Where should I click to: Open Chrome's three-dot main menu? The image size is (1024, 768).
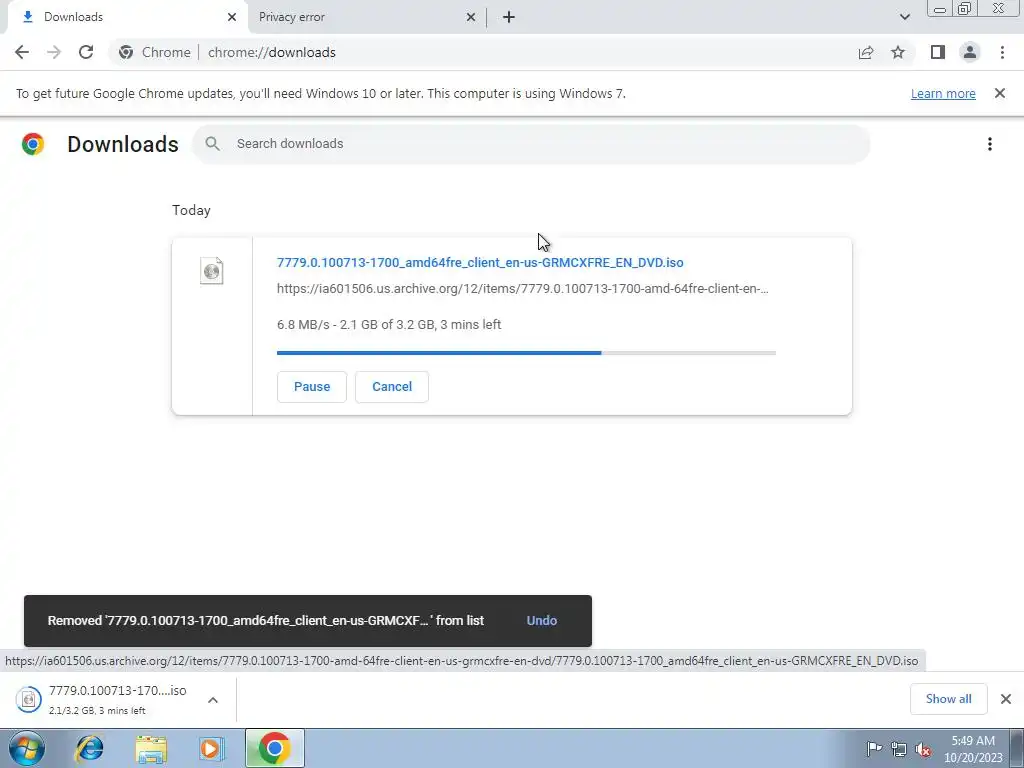[x=1002, y=52]
